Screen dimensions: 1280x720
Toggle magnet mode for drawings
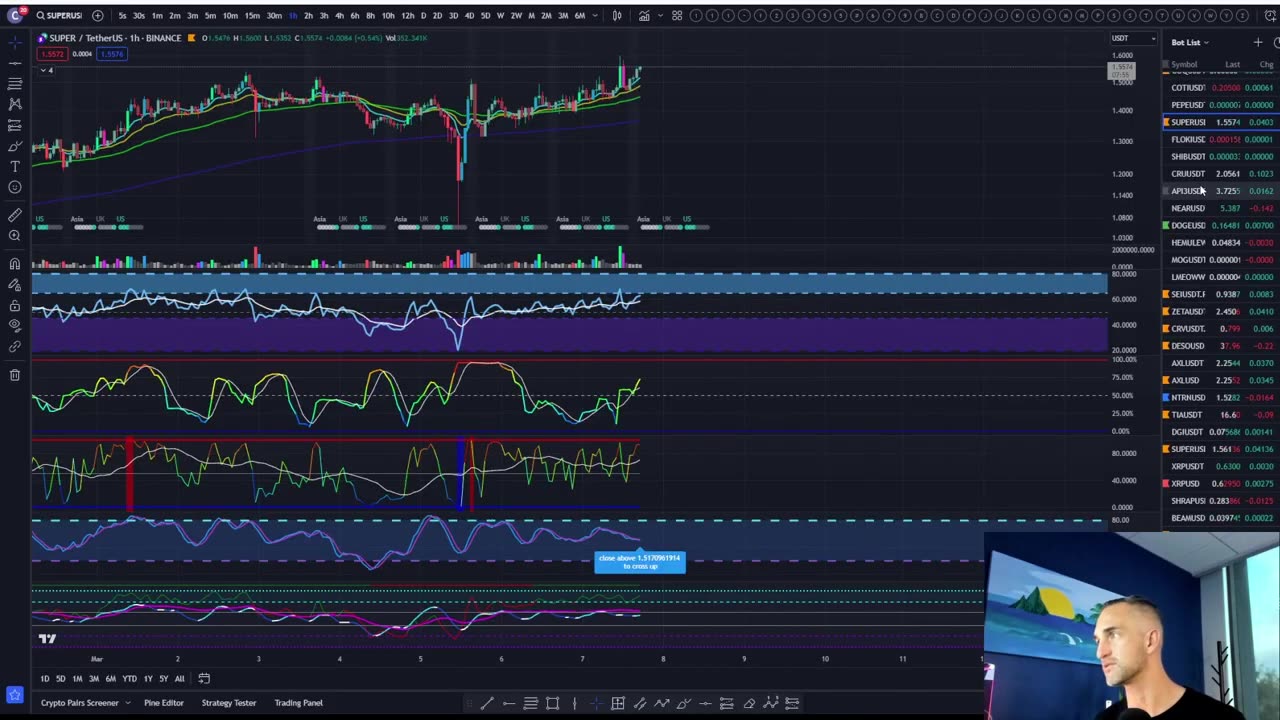(x=15, y=264)
